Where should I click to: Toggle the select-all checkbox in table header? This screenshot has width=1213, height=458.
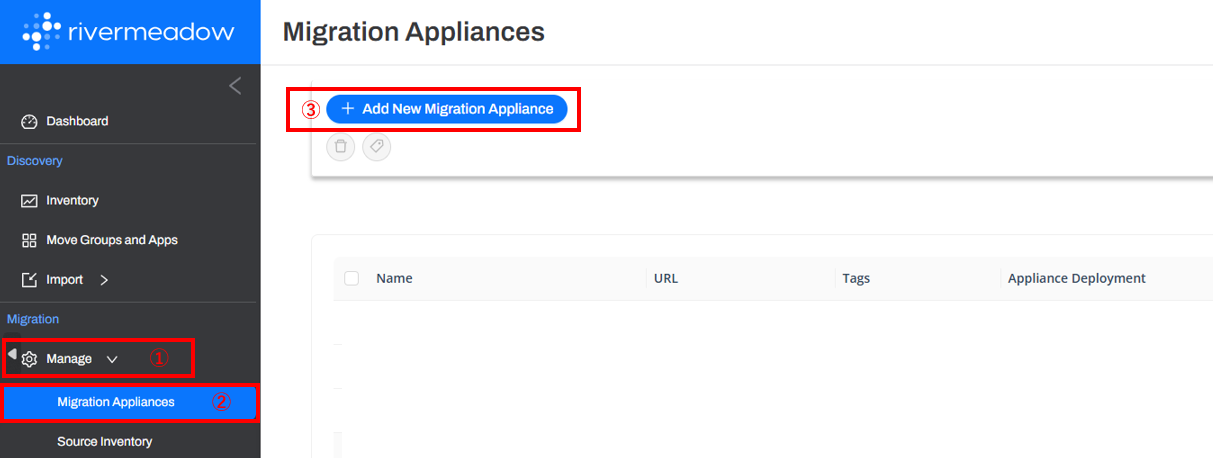tap(351, 278)
